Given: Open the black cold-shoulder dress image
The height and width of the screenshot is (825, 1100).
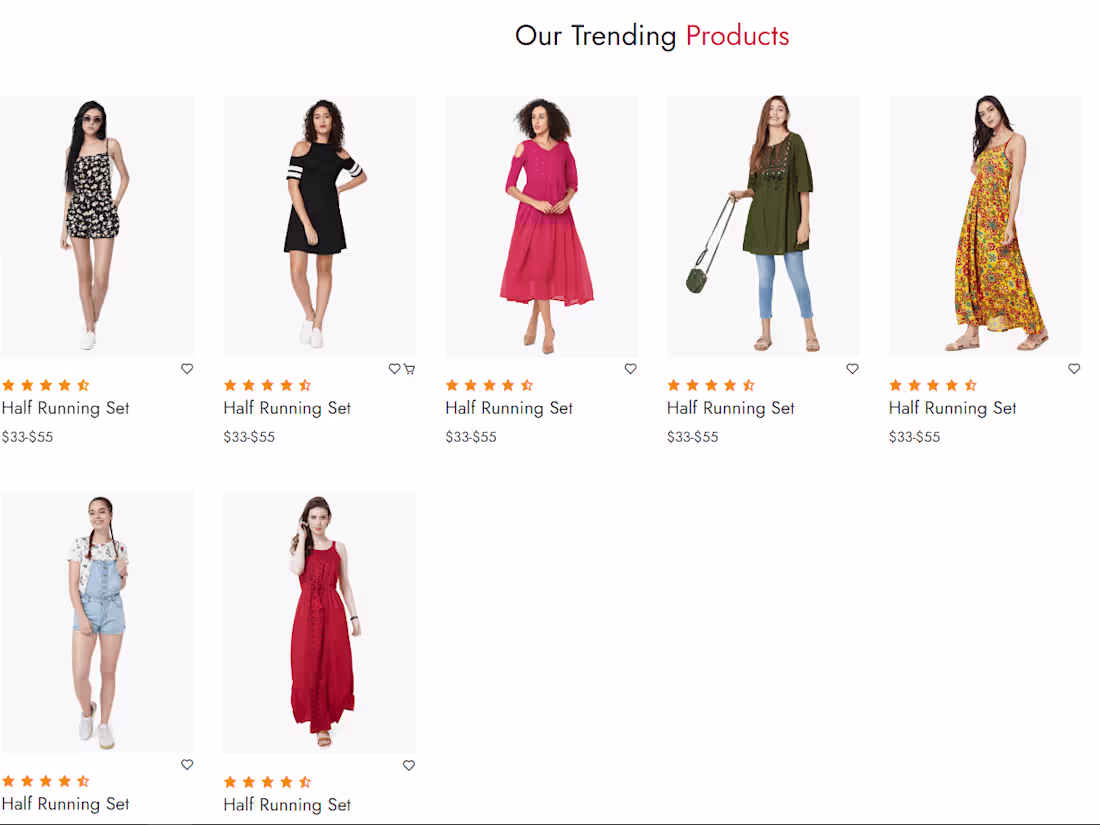Looking at the screenshot, I should click(319, 226).
